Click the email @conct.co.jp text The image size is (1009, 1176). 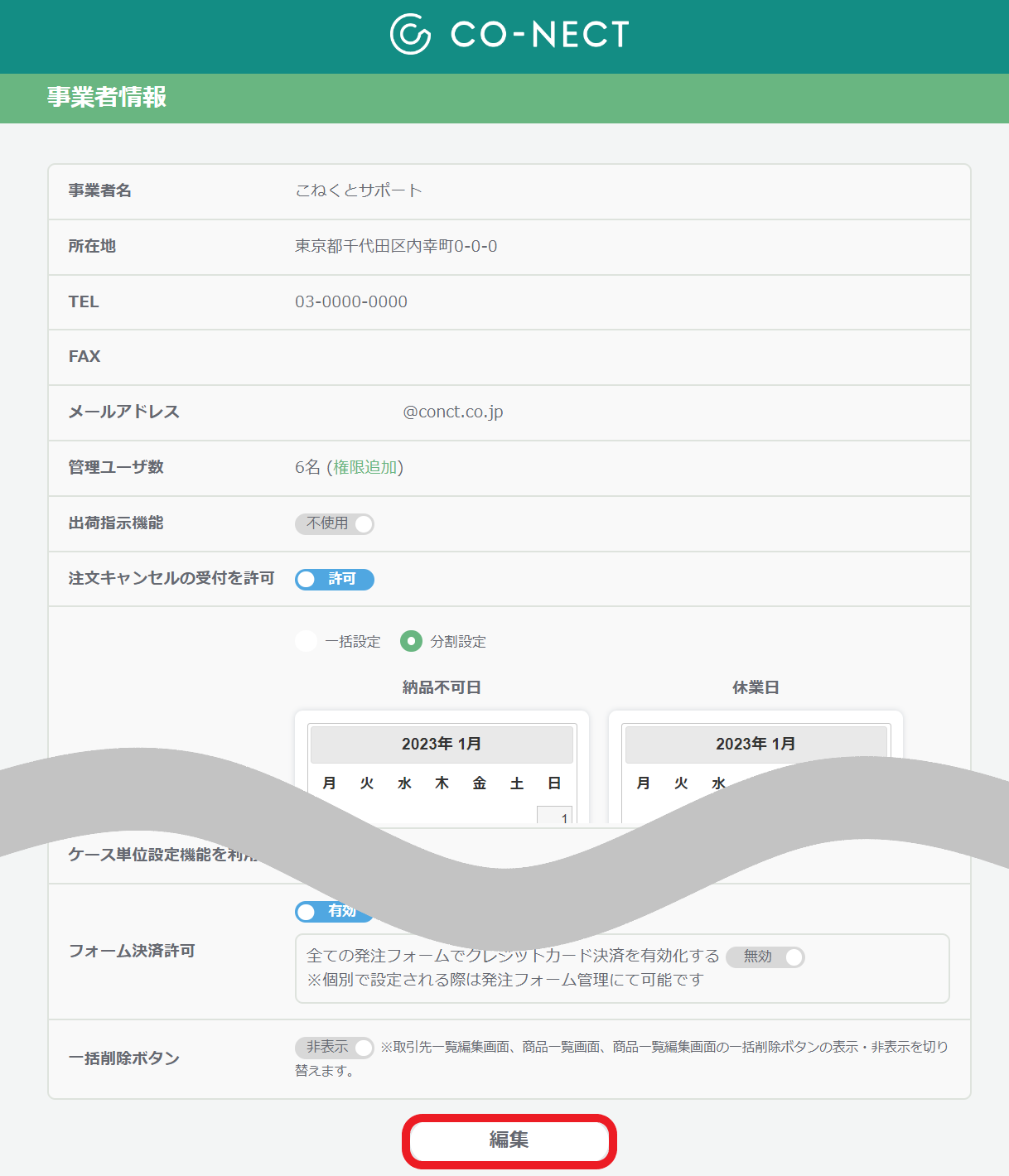pos(453,412)
